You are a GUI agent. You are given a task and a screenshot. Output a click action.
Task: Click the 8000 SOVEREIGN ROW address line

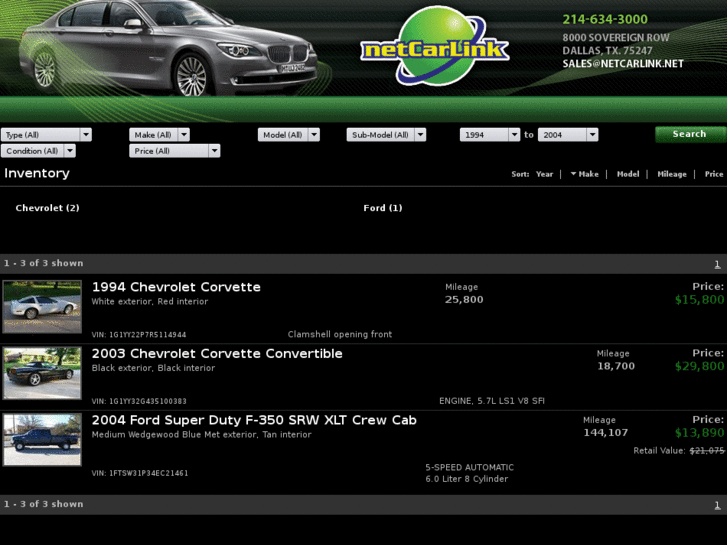pos(616,38)
